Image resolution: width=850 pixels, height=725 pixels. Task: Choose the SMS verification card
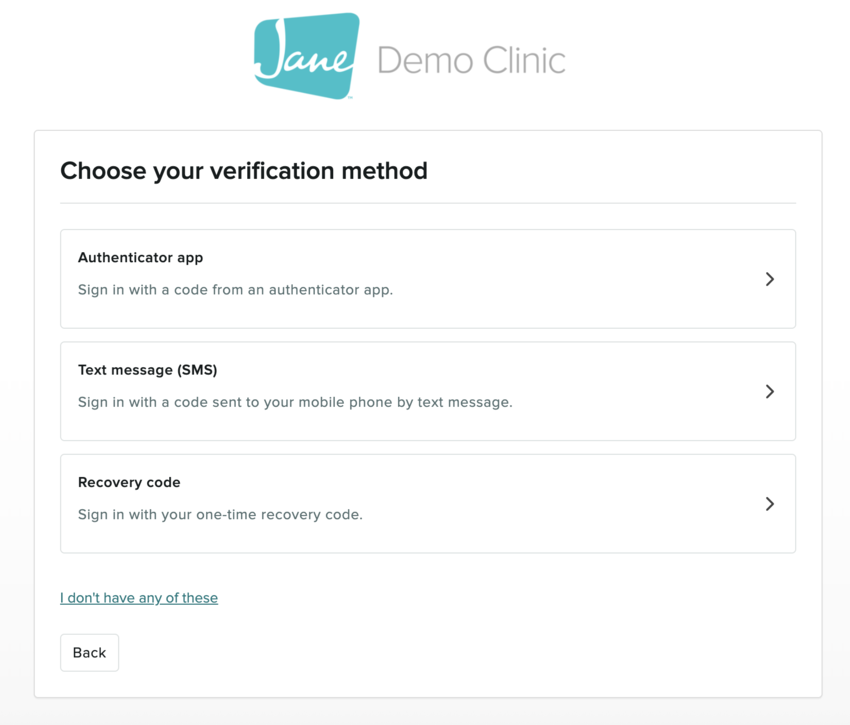coord(428,391)
